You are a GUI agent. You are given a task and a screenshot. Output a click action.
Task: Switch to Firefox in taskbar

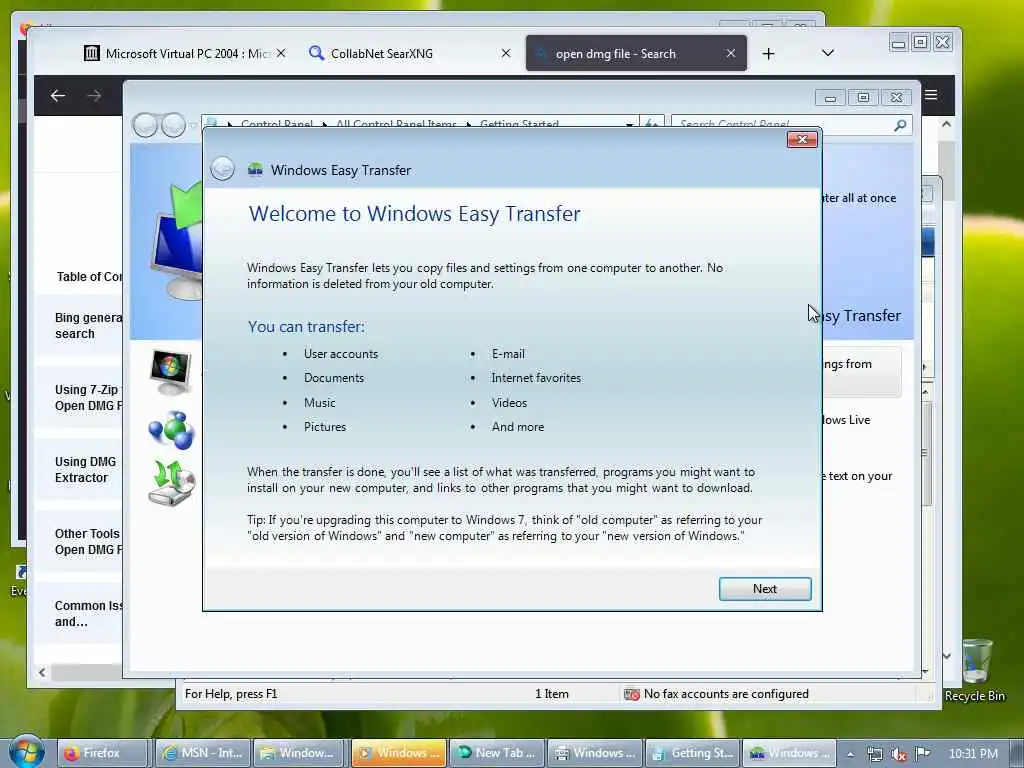click(x=101, y=753)
